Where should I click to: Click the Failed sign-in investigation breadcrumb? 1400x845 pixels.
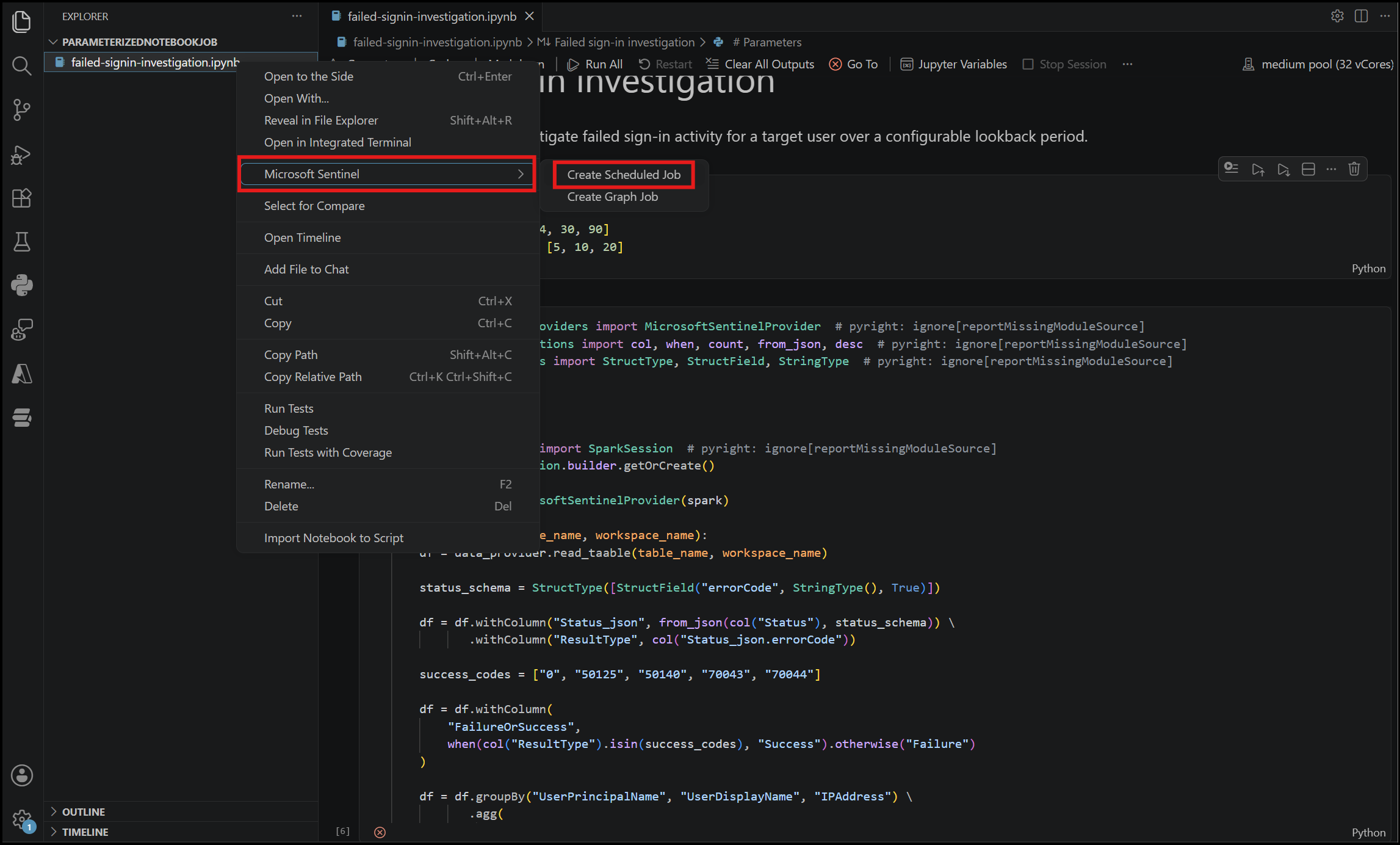624,42
